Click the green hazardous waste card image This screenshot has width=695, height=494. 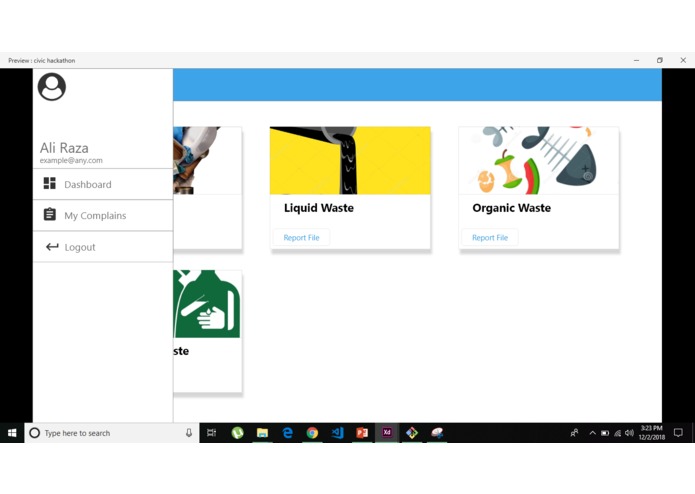click(x=207, y=304)
